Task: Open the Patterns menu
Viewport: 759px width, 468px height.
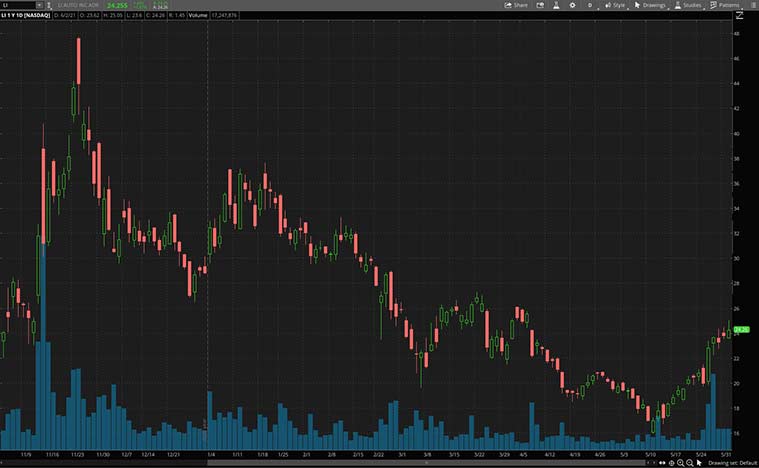Action: (x=725, y=5)
